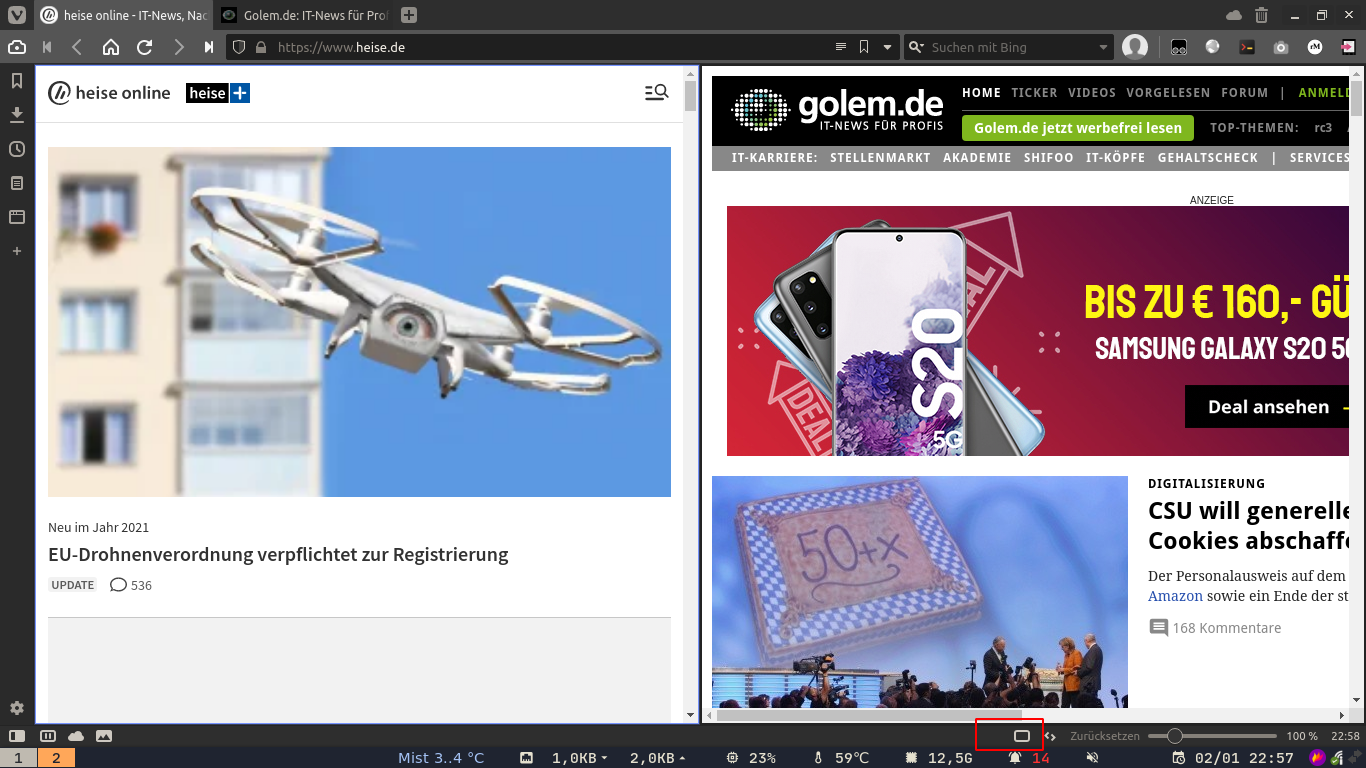Toggle the side panel visibility
The width and height of the screenshot is (1366, 768).
click(x=17, y=736)
